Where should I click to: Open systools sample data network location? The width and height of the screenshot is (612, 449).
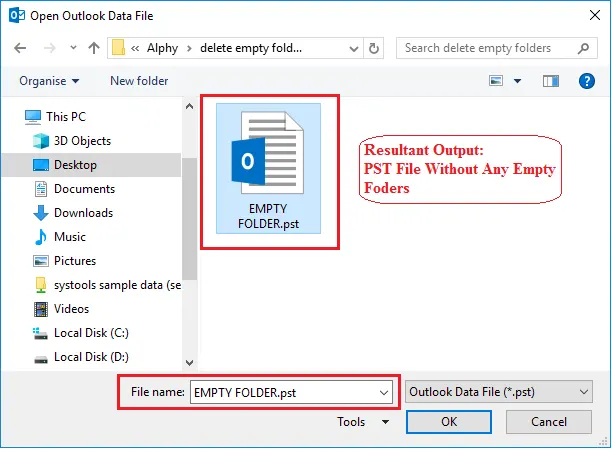[x=117, y=285]
